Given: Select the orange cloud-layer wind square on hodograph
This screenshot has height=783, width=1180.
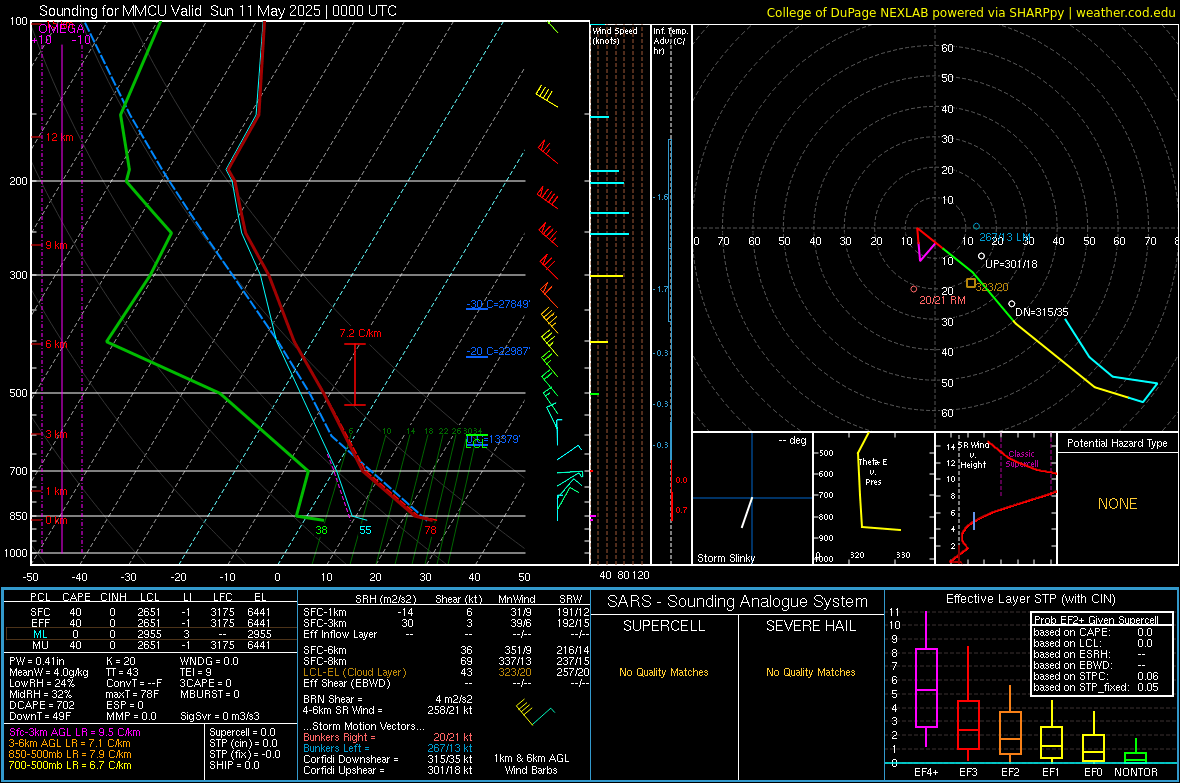Looking at the screenshot, I should [971, 283].
